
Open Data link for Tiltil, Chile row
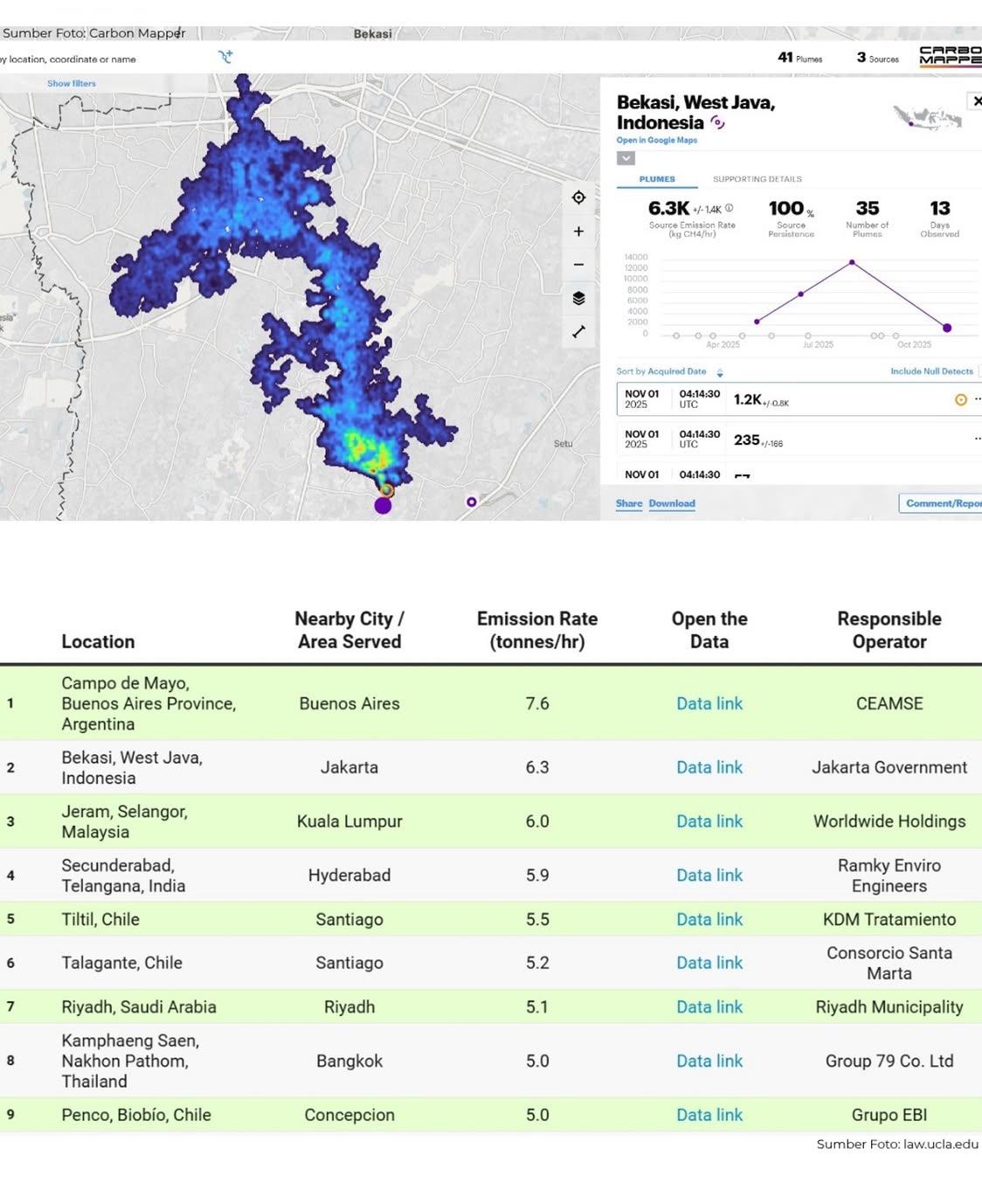[709, 919]
